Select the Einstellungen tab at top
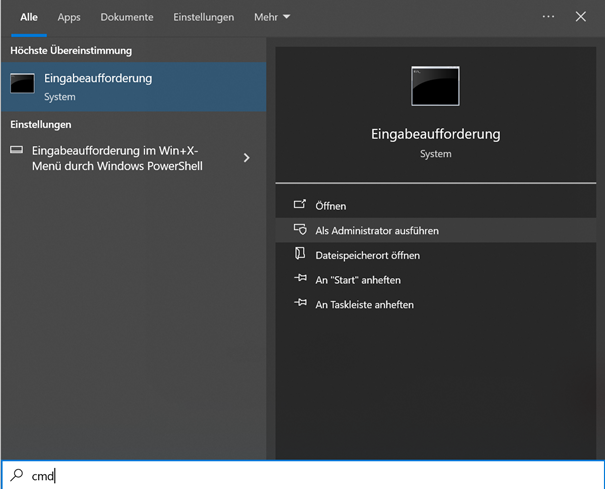The height and width of the screenshot is (489, 605). 203,17
